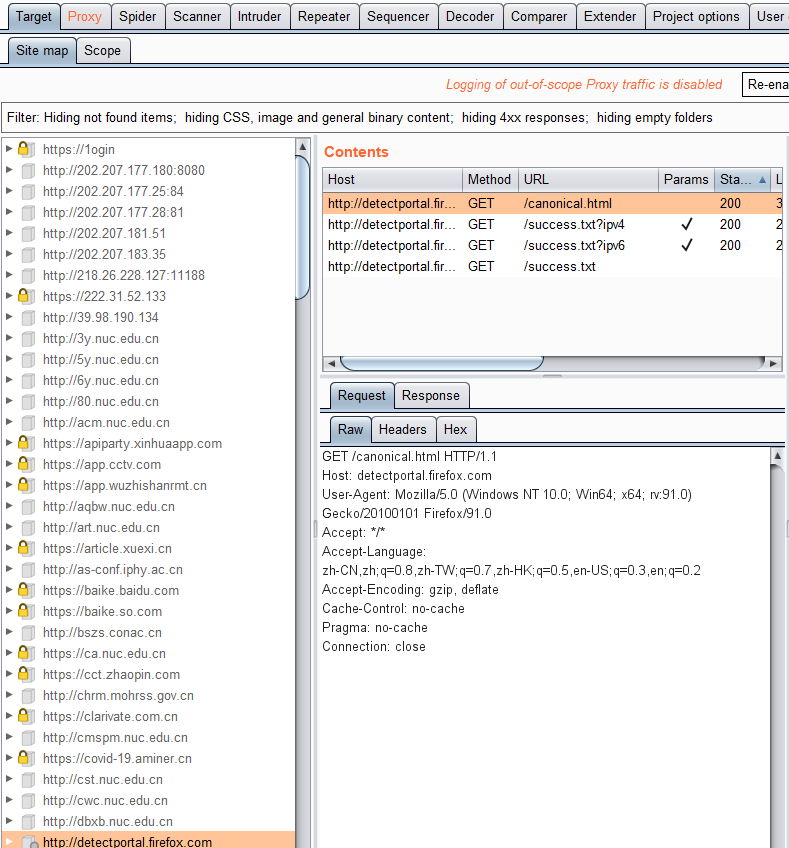789x848 pixels.
Task: Click the page icon beside http://3y.nuc.edu.cn
Action: pyautogui.click(x=28, y=339)
